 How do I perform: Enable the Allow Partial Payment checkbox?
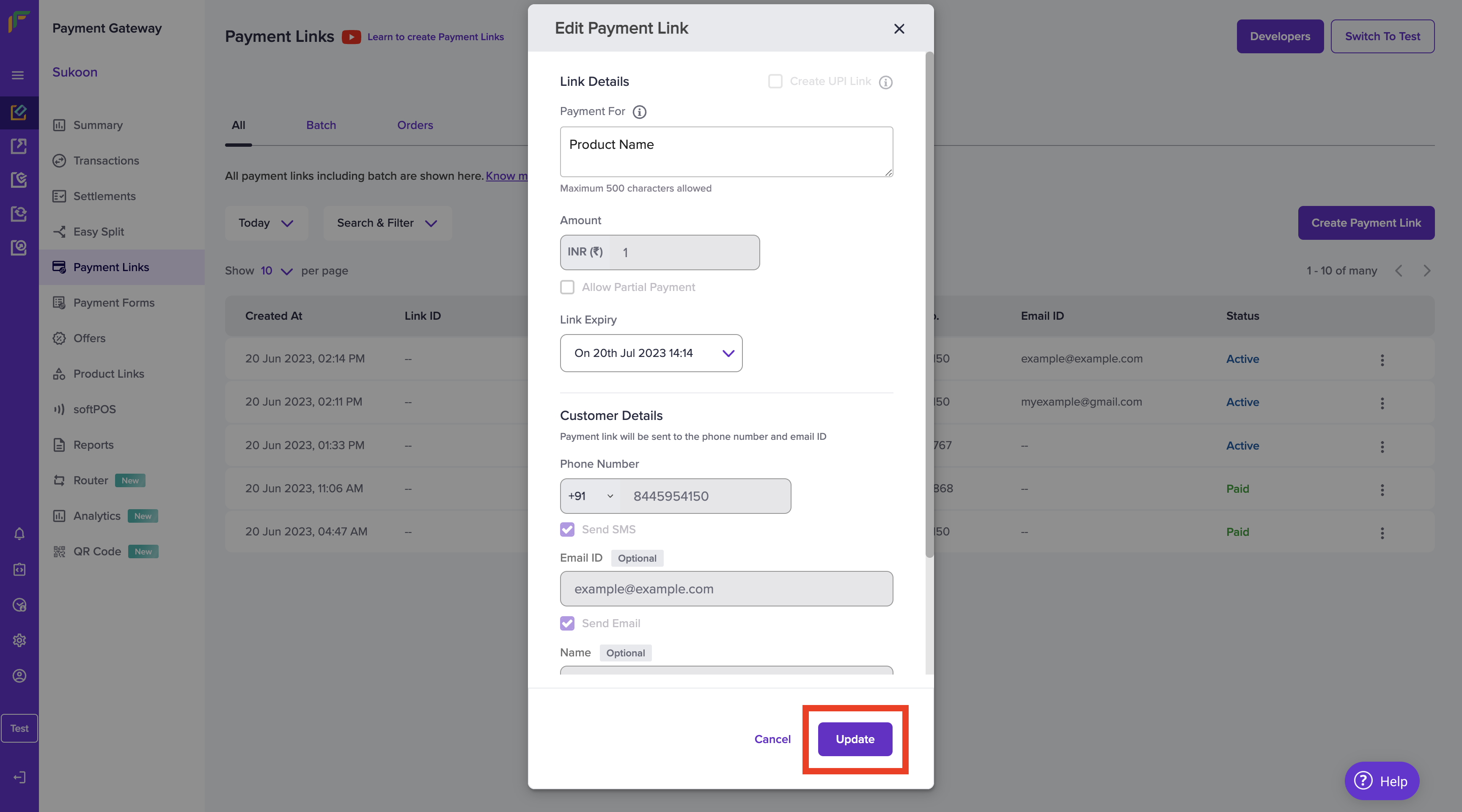click(567, 287)
